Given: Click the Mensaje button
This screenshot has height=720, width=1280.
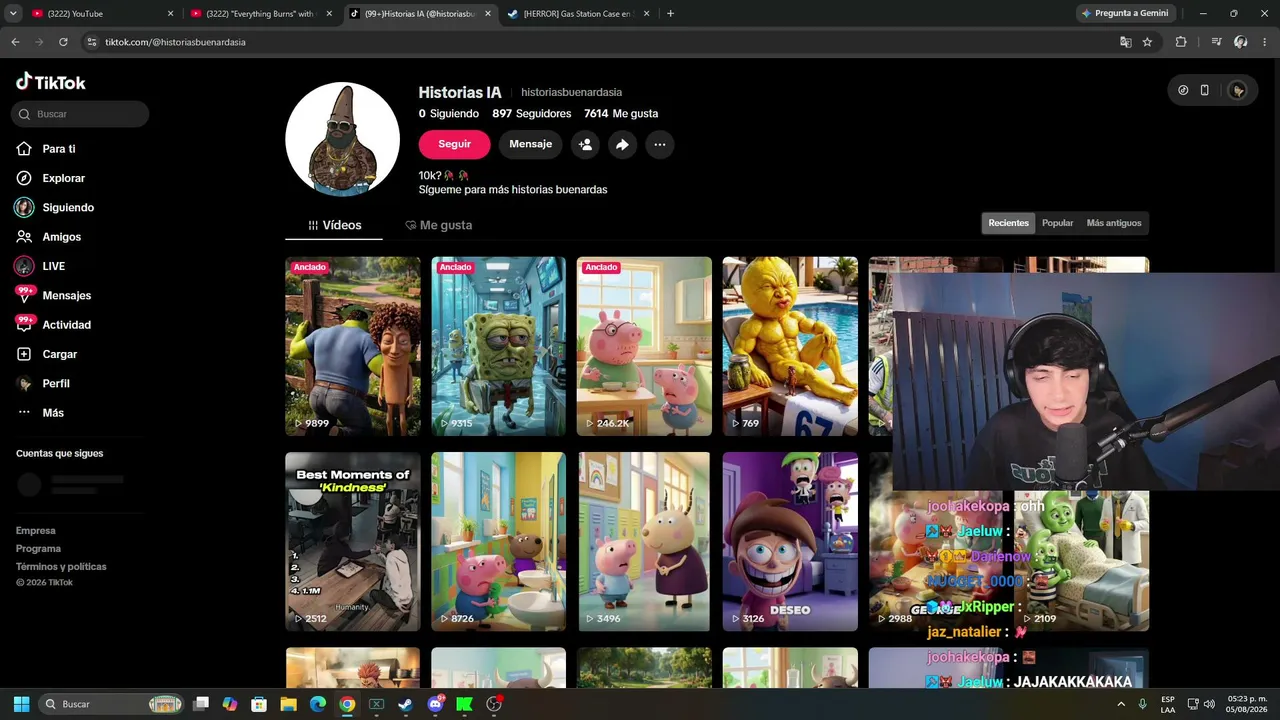Looking at the screenshot, I should click(x=530, y=144).
